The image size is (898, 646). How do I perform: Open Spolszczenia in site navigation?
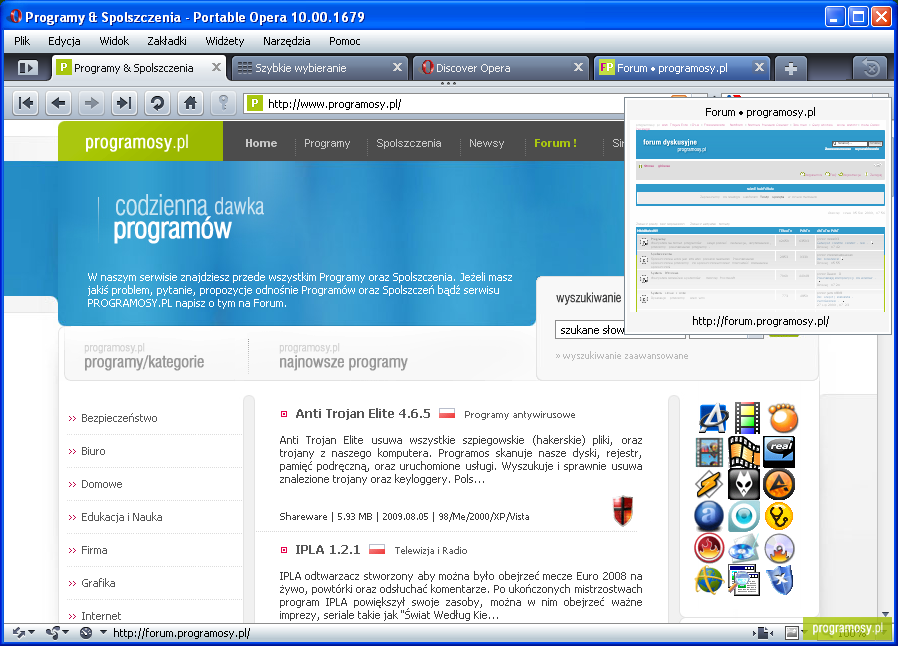pyautogui.click(x=408, y=143)
